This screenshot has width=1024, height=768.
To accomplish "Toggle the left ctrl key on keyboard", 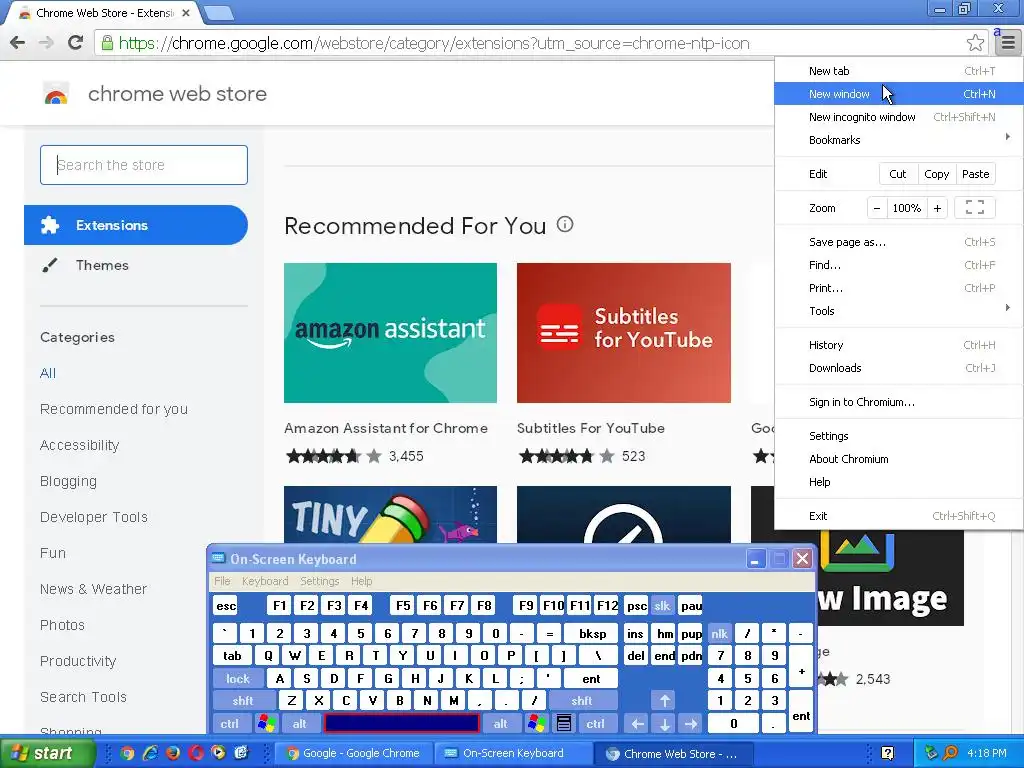I will coord(230,724).
